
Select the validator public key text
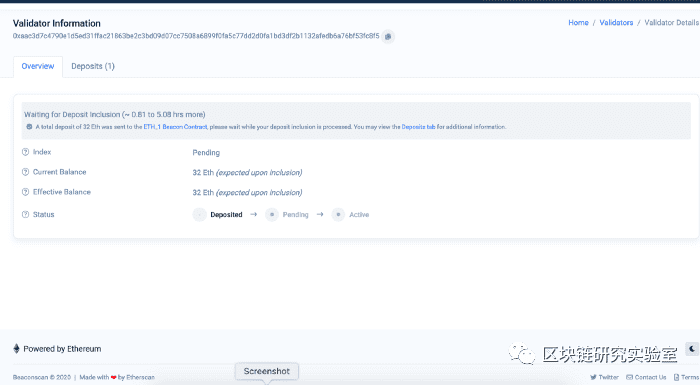(x=196, y=36)
